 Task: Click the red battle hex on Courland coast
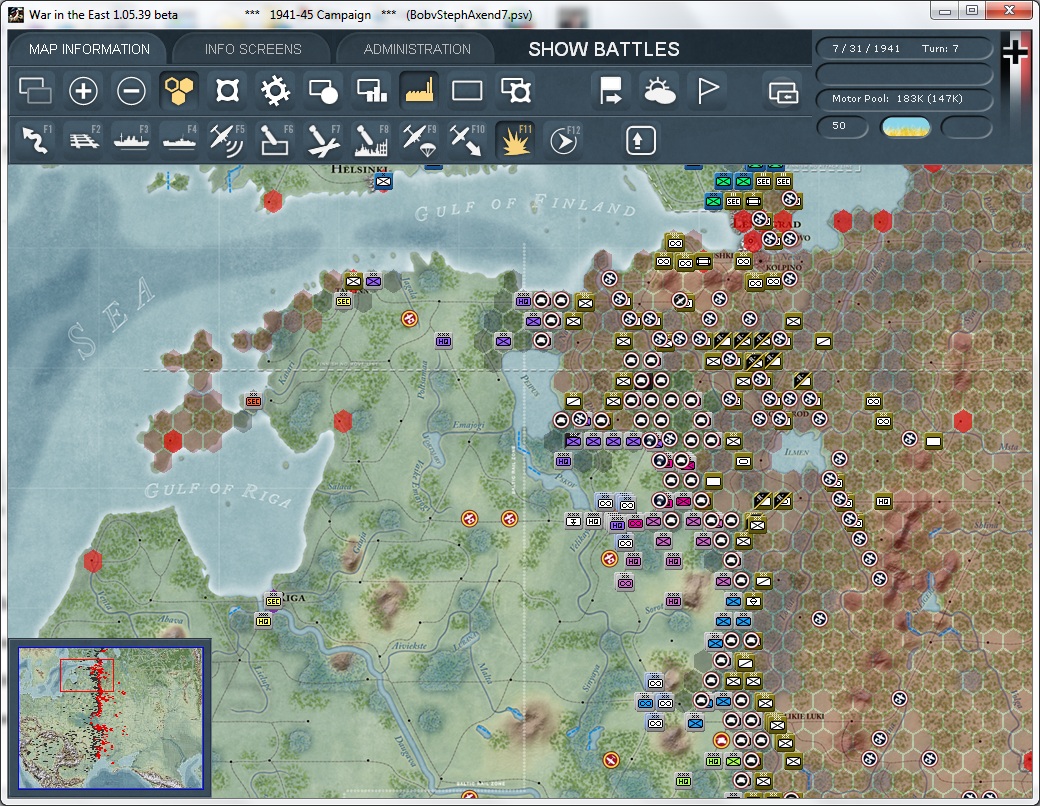[93, 561]
